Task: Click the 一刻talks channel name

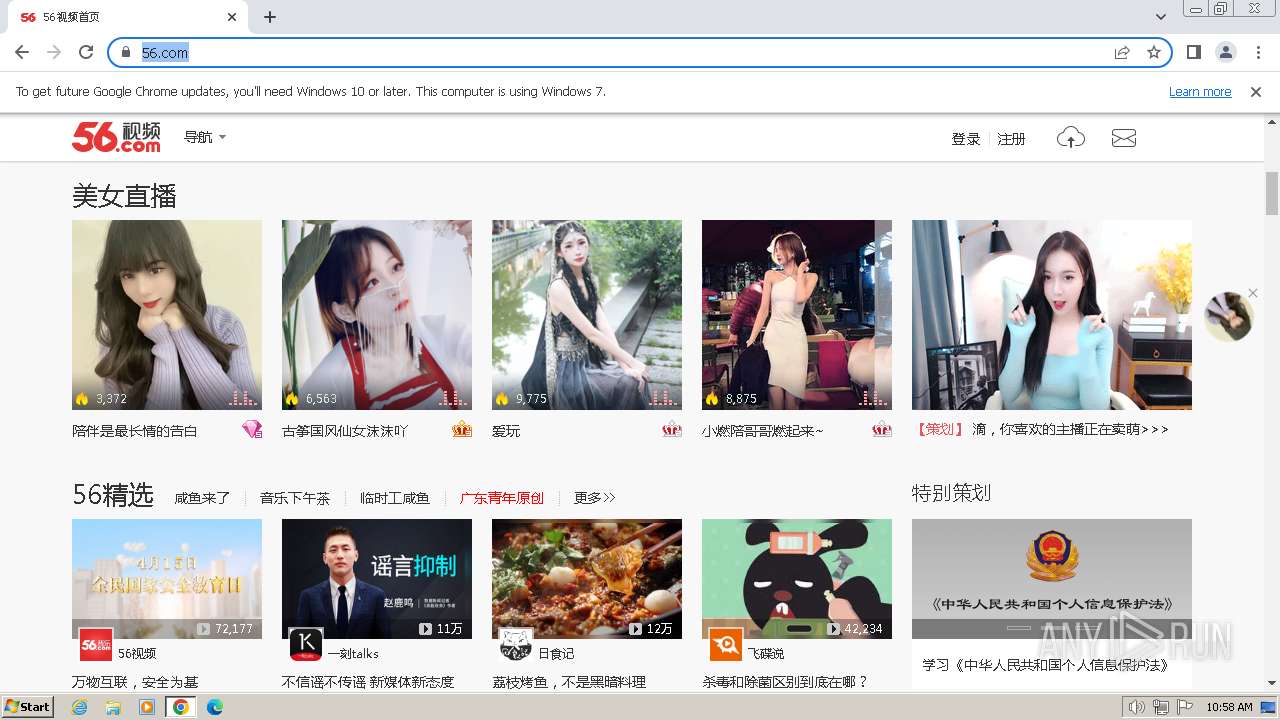Action: tap(353, 654)
